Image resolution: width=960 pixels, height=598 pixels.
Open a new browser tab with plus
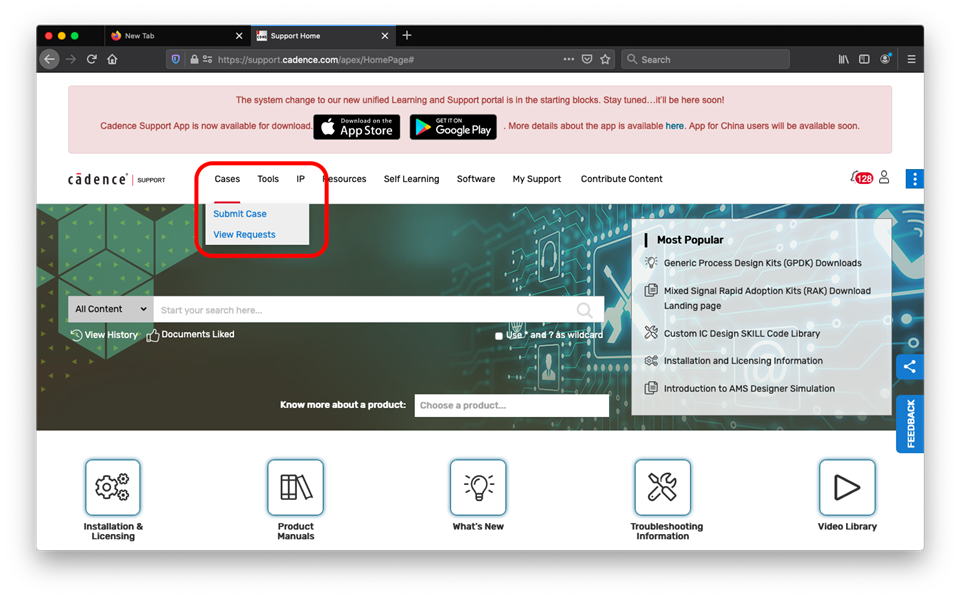(407, 36)
